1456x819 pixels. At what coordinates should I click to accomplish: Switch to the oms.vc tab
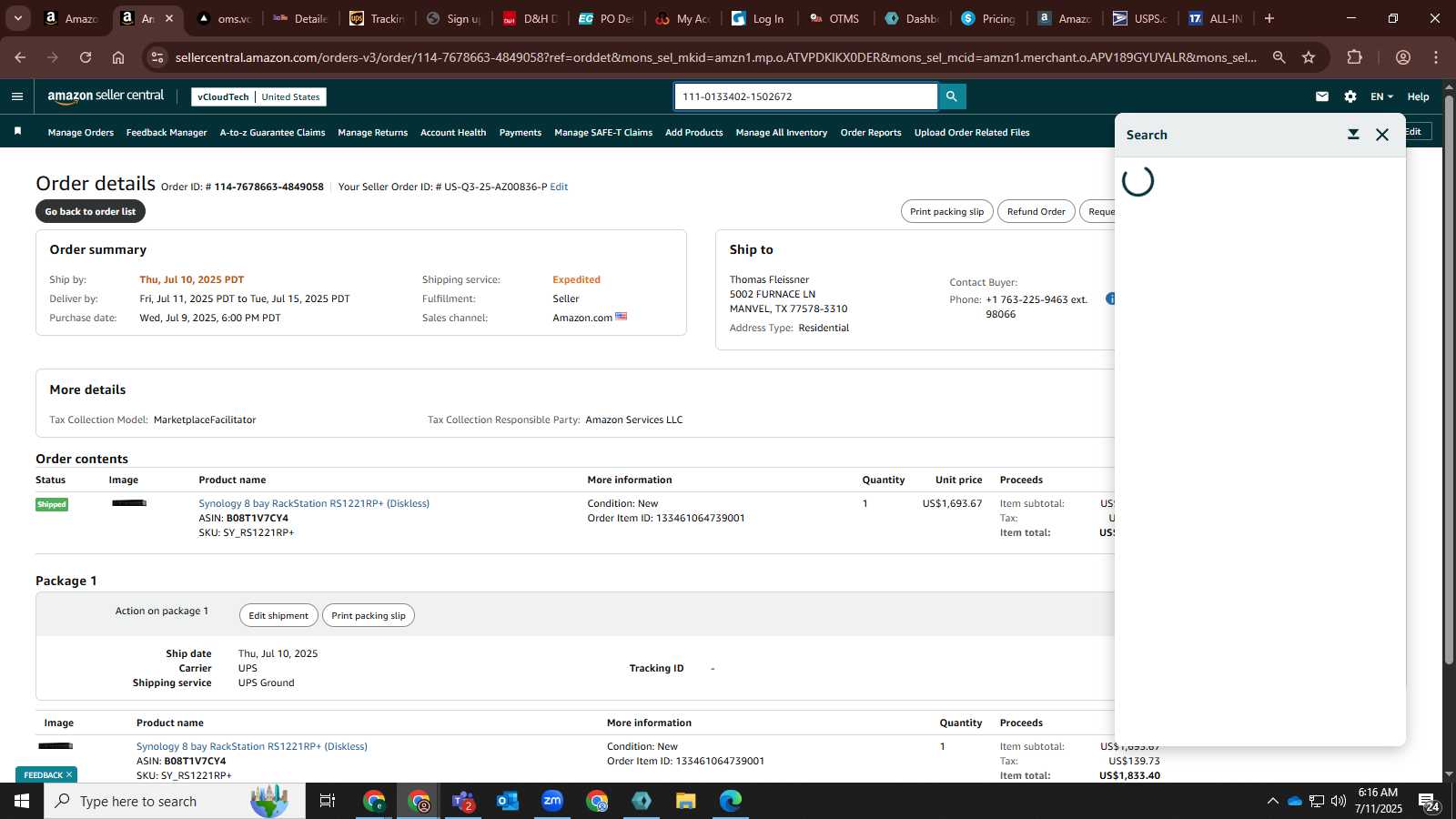pyautogui.click(x=225, y=18)
